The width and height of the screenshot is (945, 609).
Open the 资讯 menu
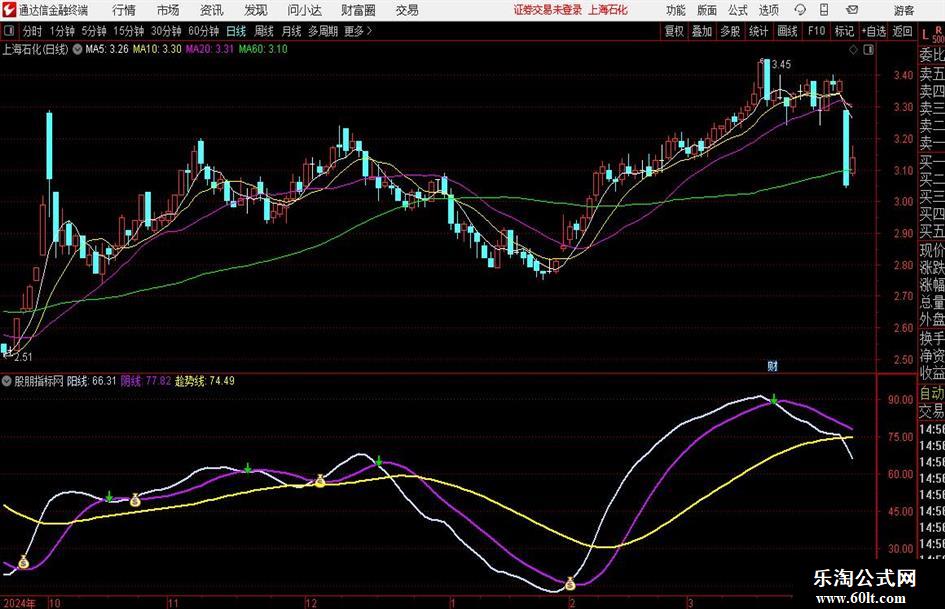[x=212, y=10]
